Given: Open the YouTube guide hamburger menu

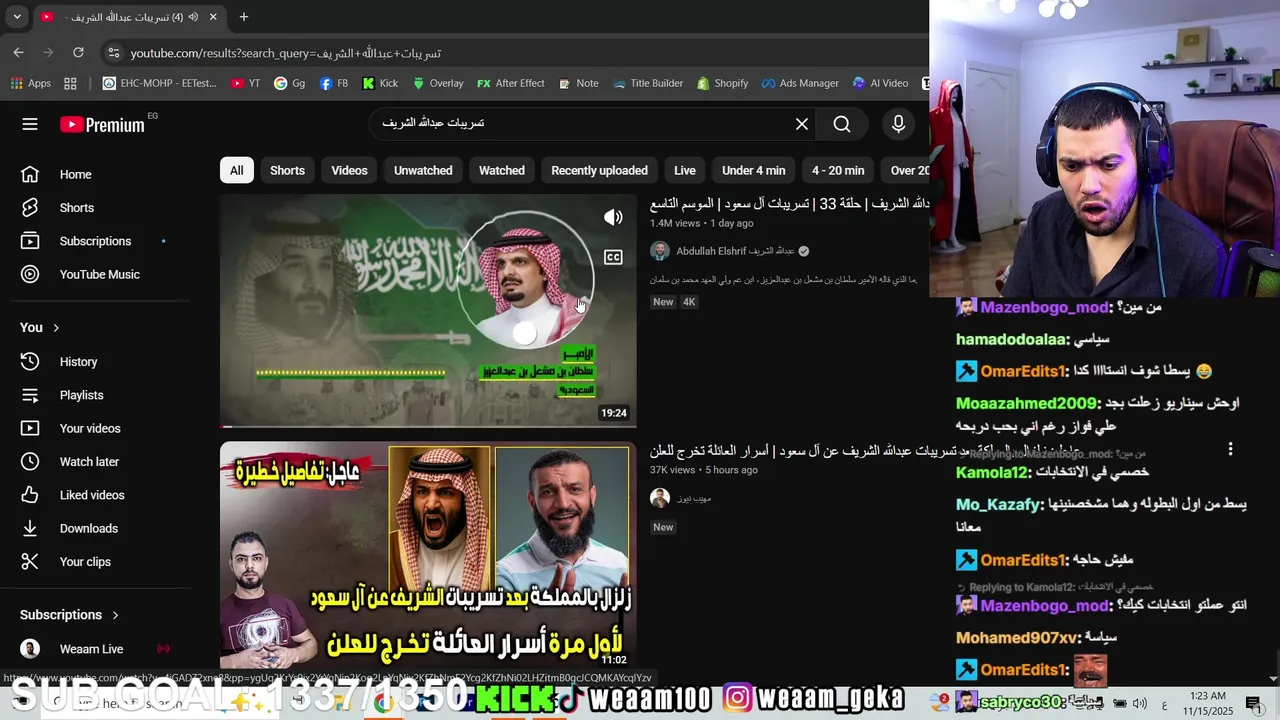Looking at the screenshot, I should point(30,124).
